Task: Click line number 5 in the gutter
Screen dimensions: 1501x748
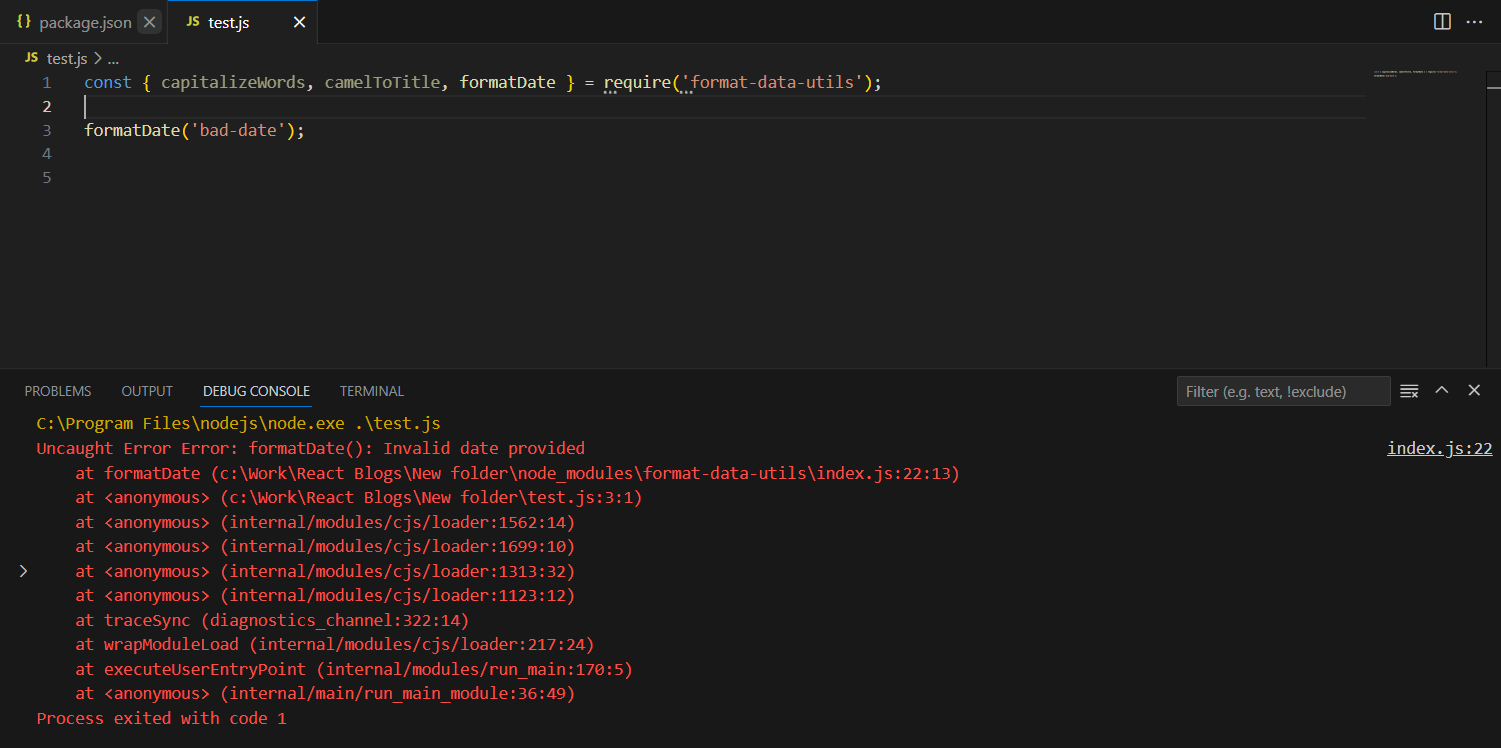Action: [x=47, y=179]
